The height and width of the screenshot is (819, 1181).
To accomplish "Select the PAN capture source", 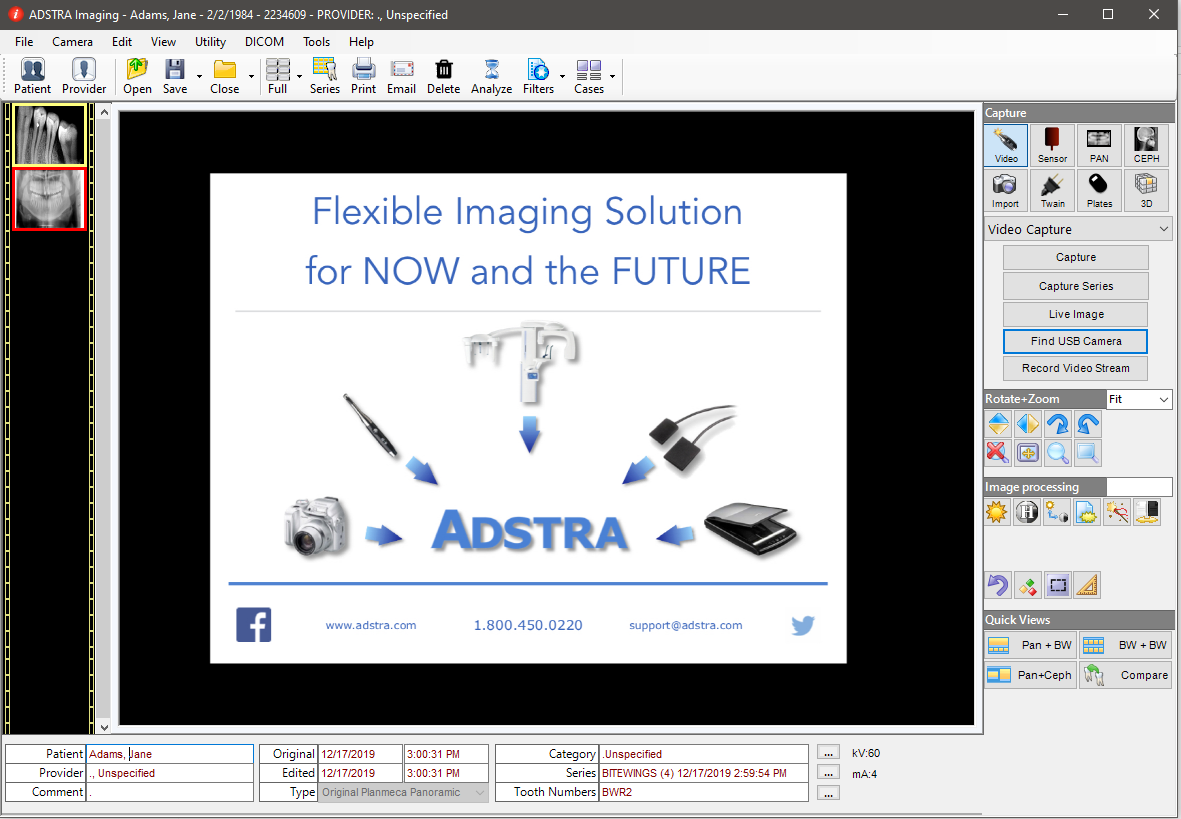I will click(1099, 145).
